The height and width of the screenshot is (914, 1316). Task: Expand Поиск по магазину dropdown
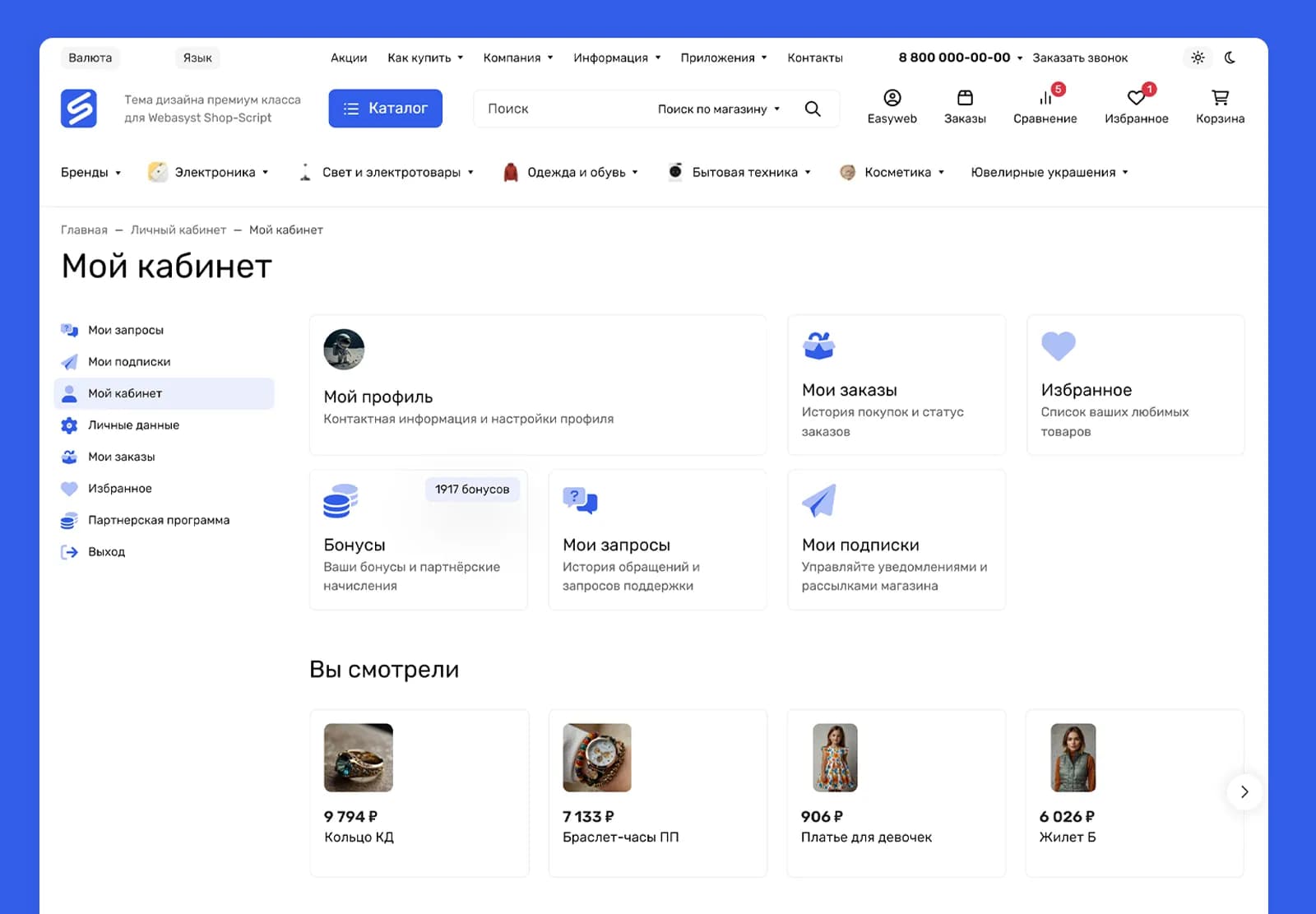click(x=718, y=109)
